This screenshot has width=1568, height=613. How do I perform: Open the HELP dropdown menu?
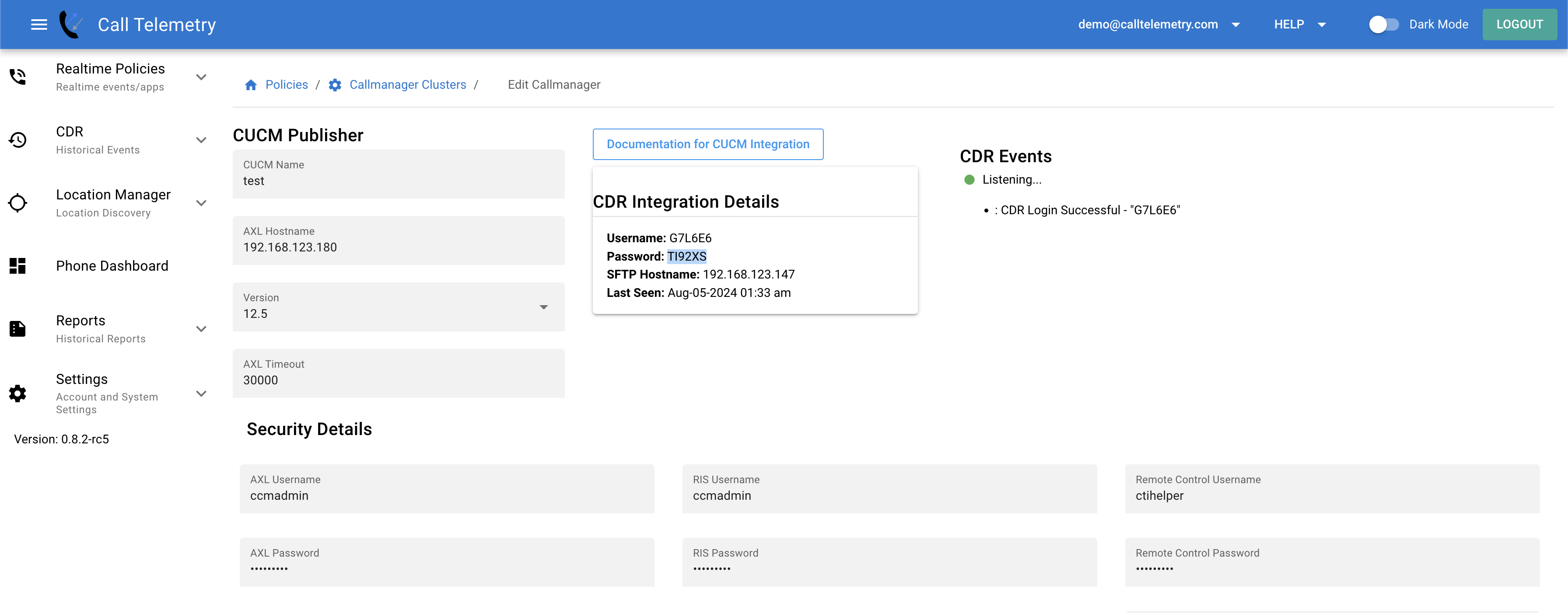point(1299,24)
